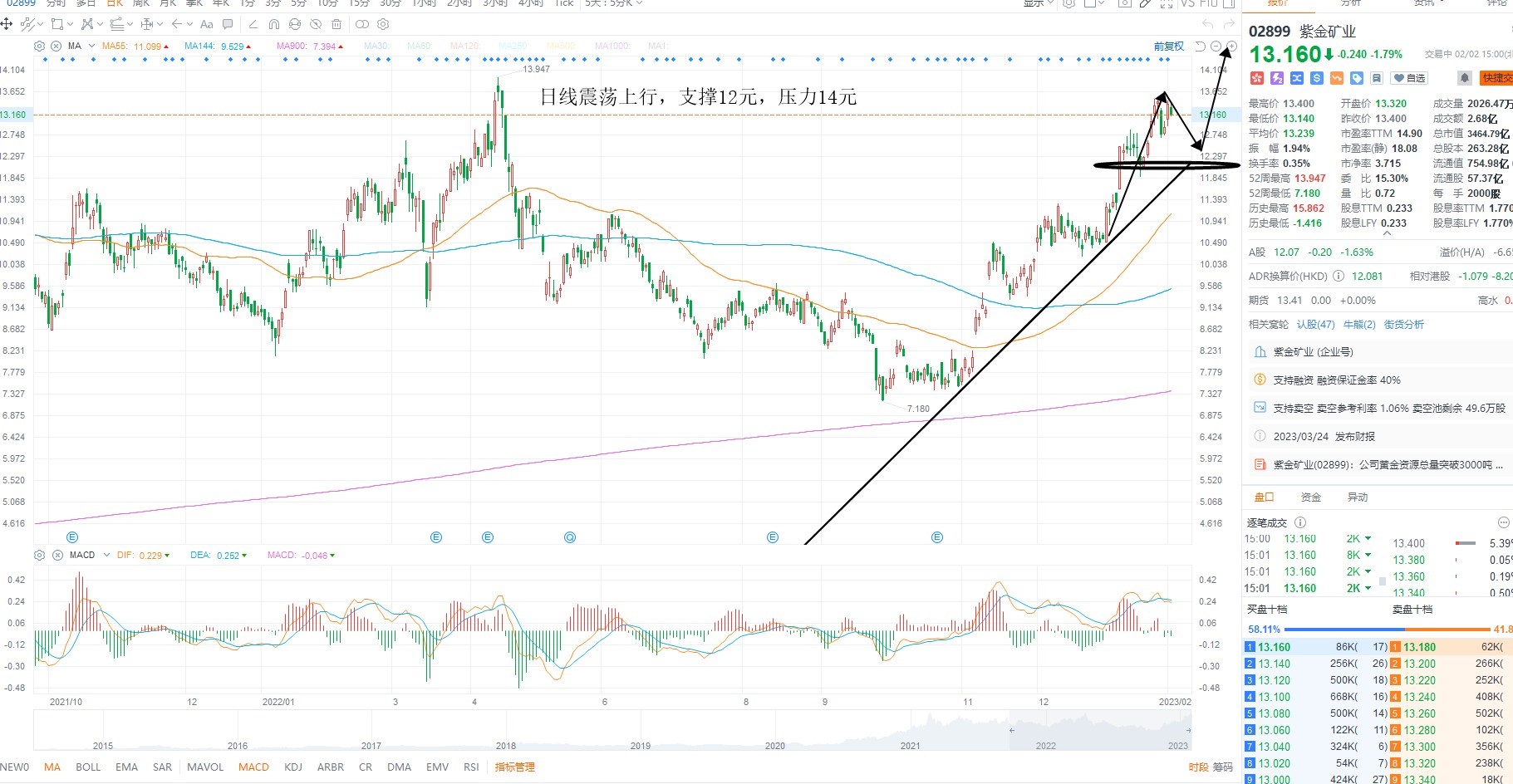This screenshot has width=1513, height=784.
Task: Open MA indicator settings gear
Action: click(x=40, y=46)
